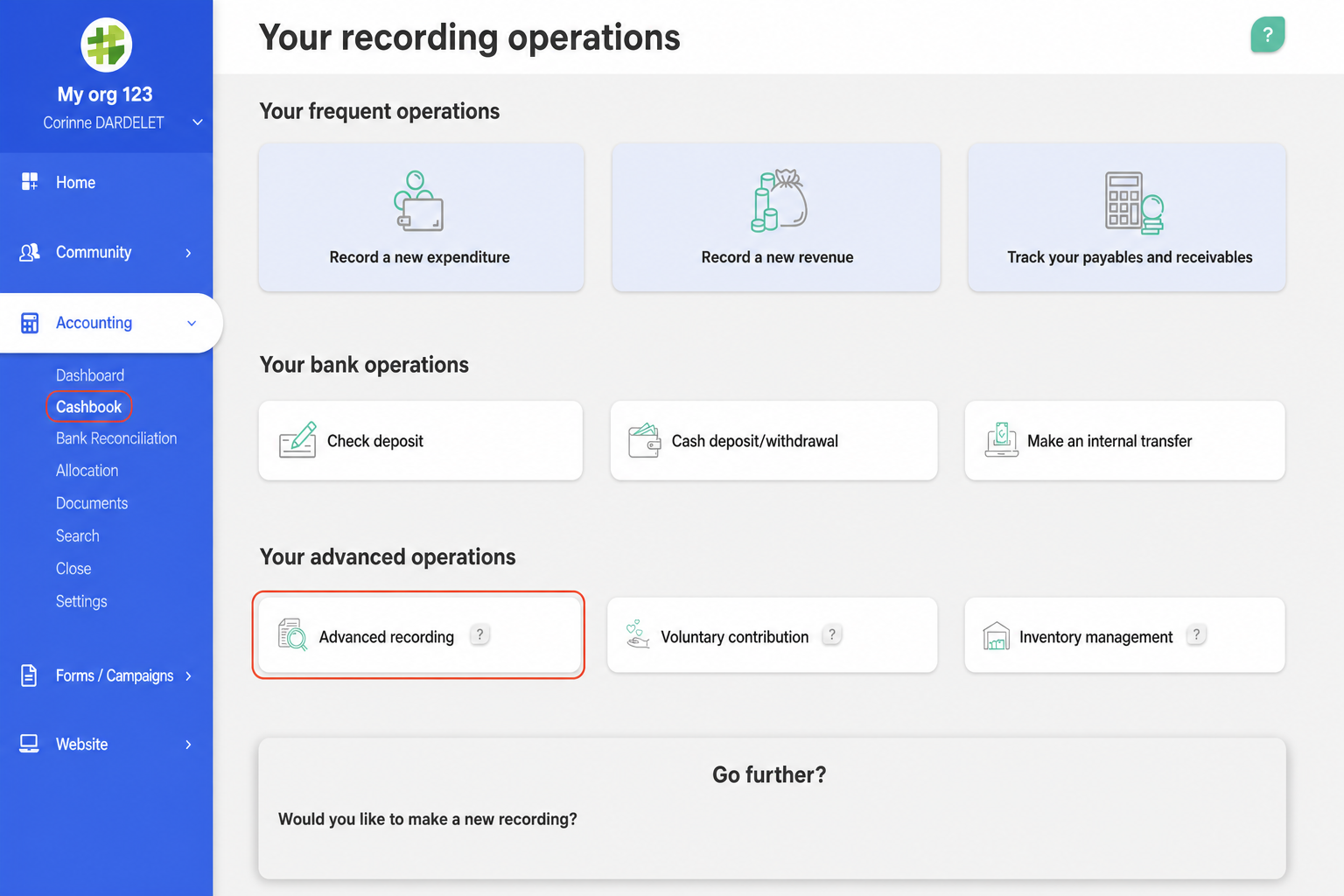1344x896 pixels.
Task: Go to Allocation in Accounting
Action: (87, 471)
